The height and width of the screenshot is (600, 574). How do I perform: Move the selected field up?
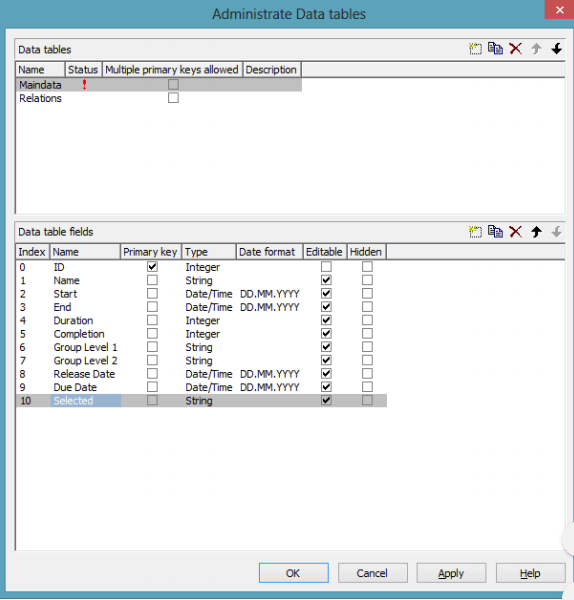[x=536, y=232]
